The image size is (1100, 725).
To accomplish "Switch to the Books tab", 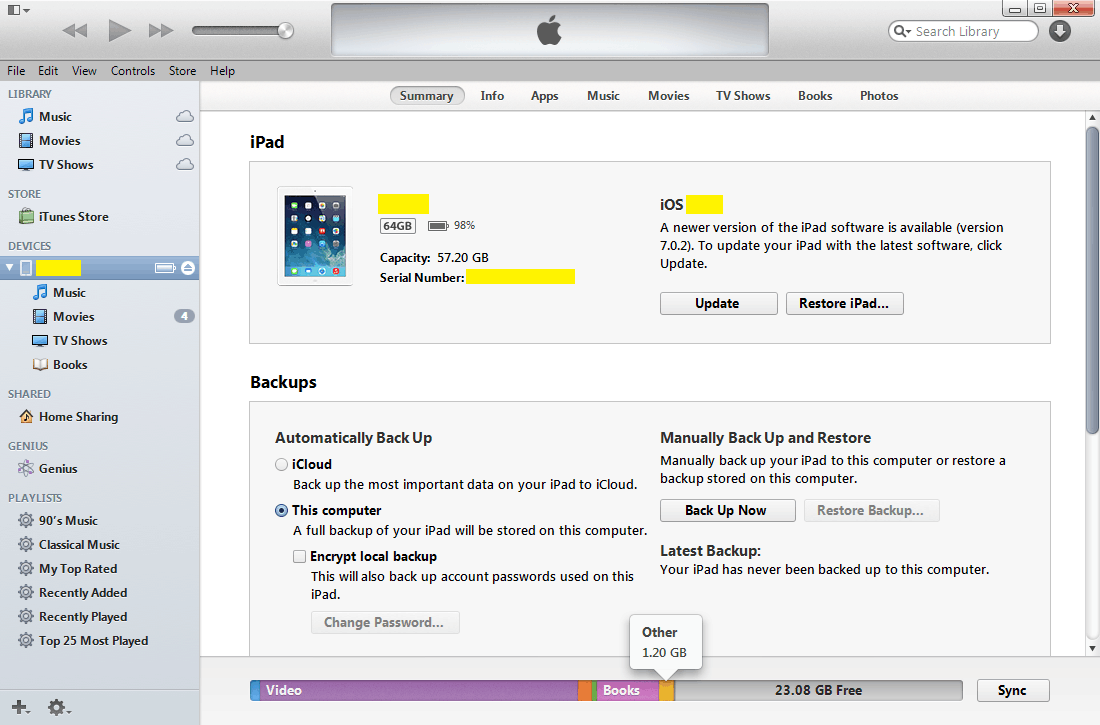I will point(814,95).
